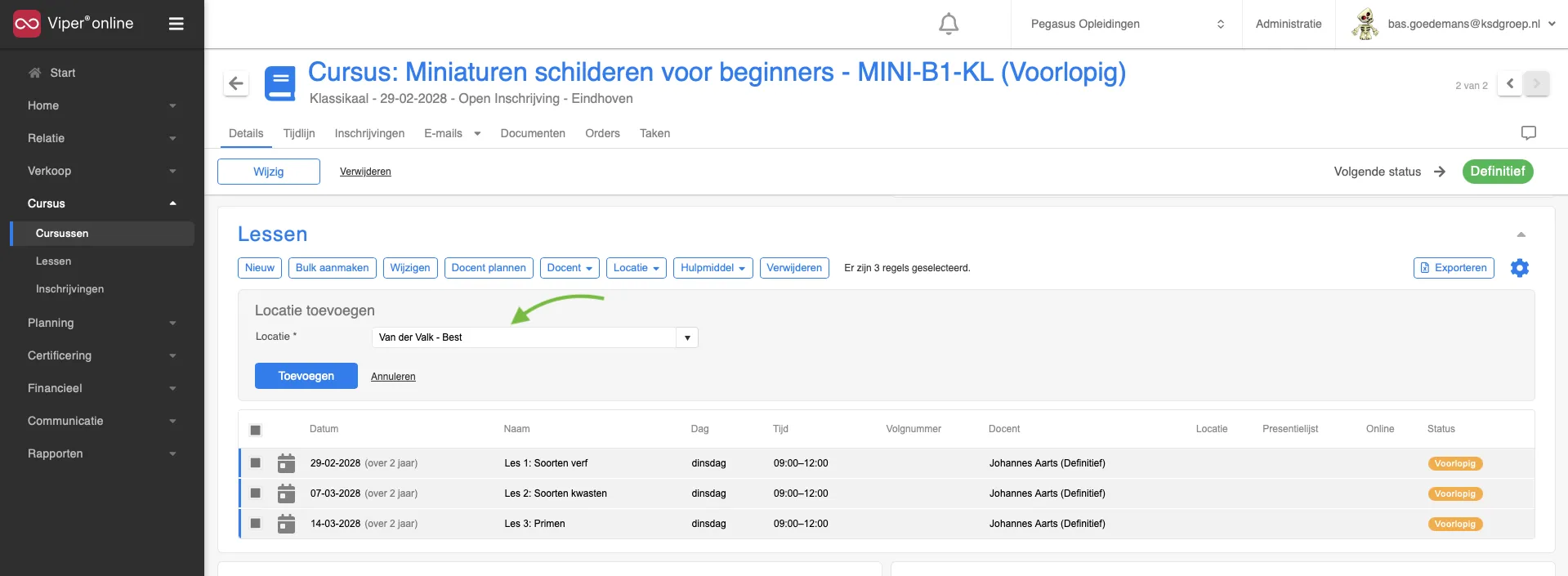Expand the Verkoop sidebar menu
Image resolution: width=1568 pixels, height=576 pixels.
coord(102,171)
